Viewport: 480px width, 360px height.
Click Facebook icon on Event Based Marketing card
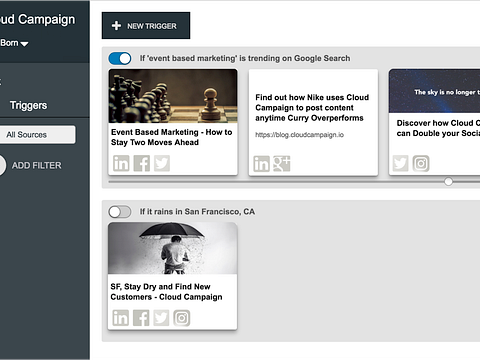pos(142,163)
